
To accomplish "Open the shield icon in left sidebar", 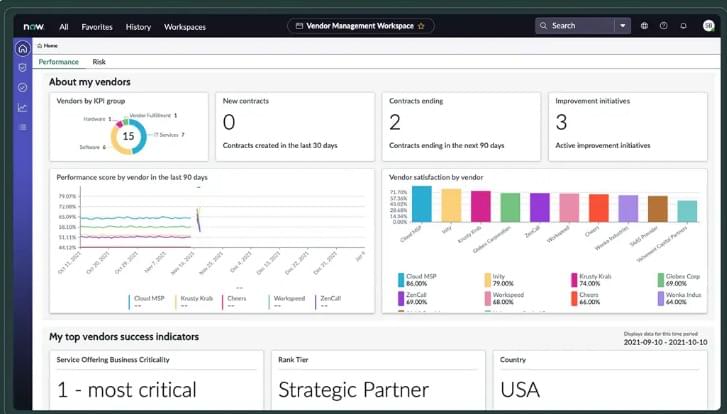I will (22, 68).
